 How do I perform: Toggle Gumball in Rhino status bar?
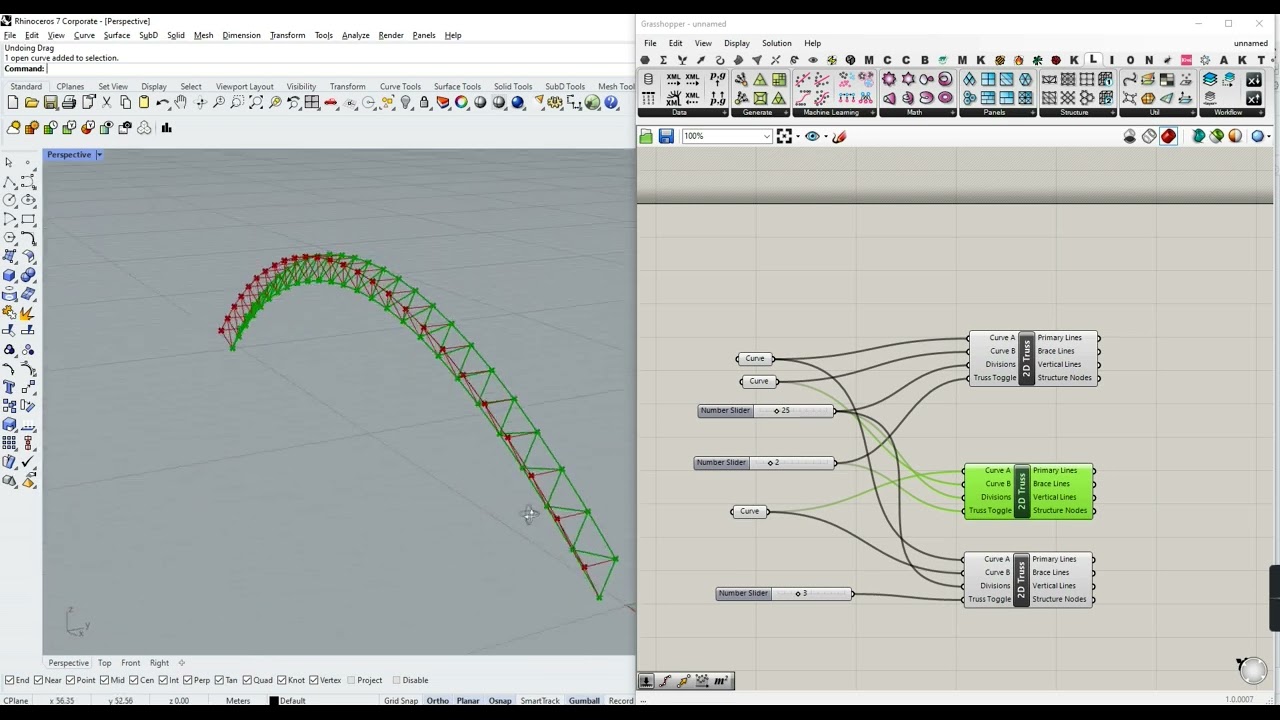(x=584, y=700)
